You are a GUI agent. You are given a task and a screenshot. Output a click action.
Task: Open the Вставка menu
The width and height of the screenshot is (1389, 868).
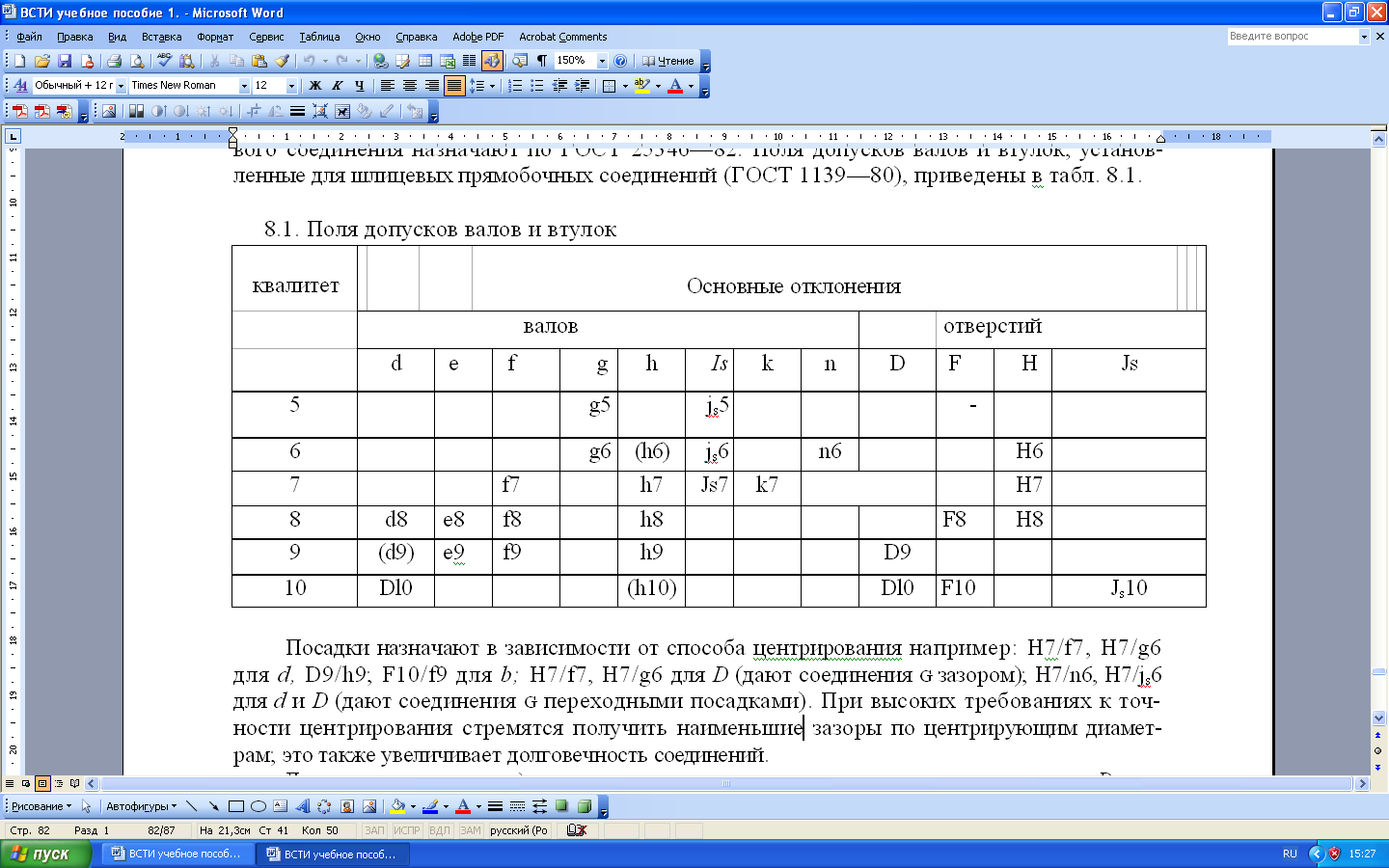point(161,37)
